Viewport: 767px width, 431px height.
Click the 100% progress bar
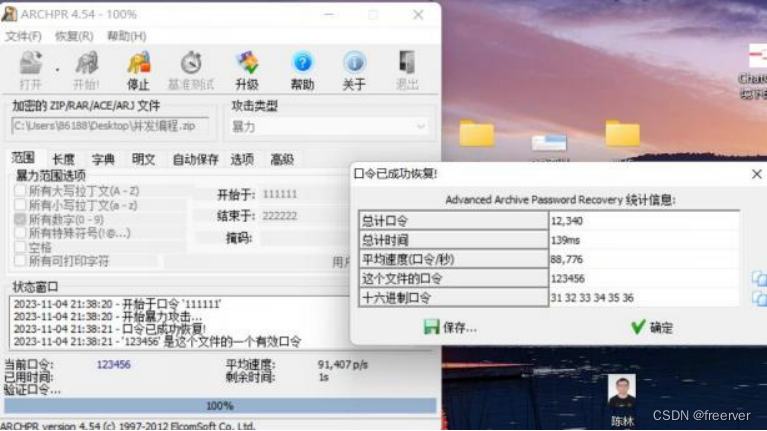tap(220, 406)
